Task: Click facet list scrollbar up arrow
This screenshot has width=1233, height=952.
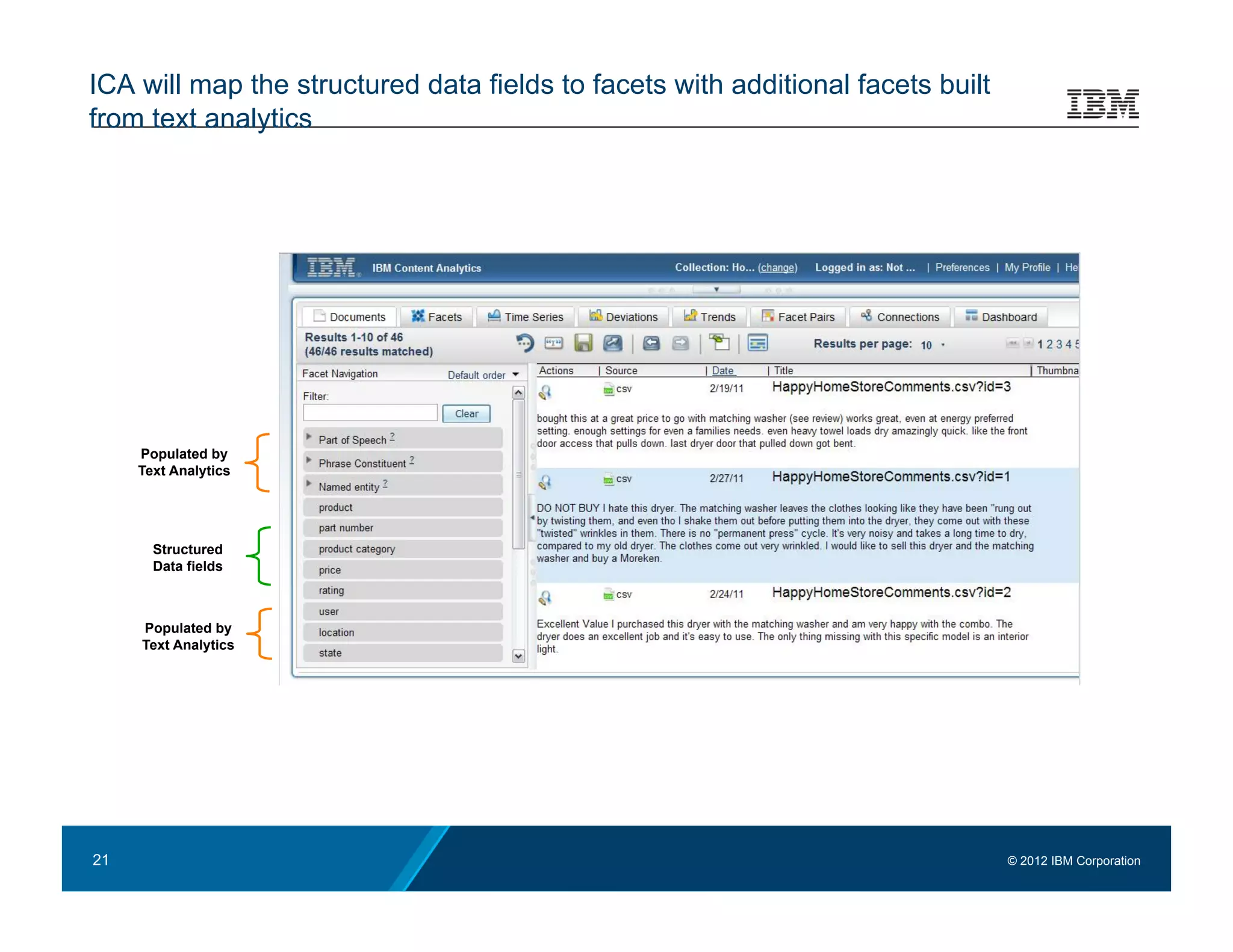Action: pos(518,393)
